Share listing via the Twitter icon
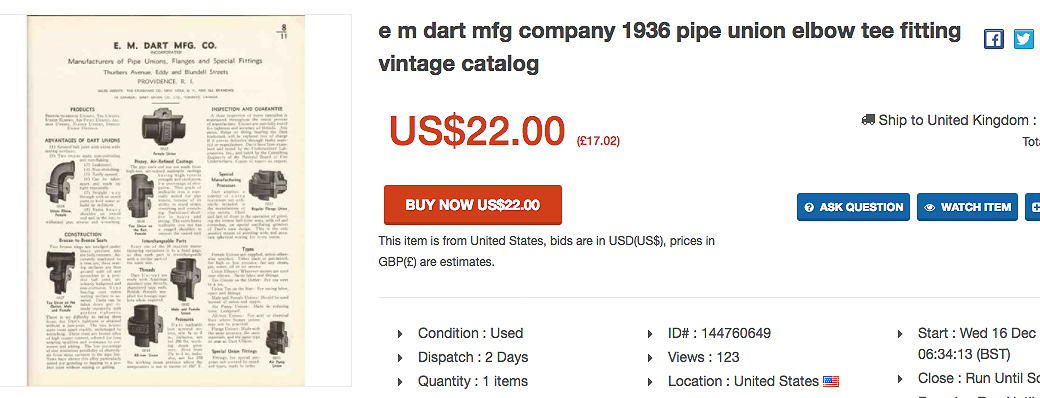Screen dimensions: 1040x398 click(1023, 39)
